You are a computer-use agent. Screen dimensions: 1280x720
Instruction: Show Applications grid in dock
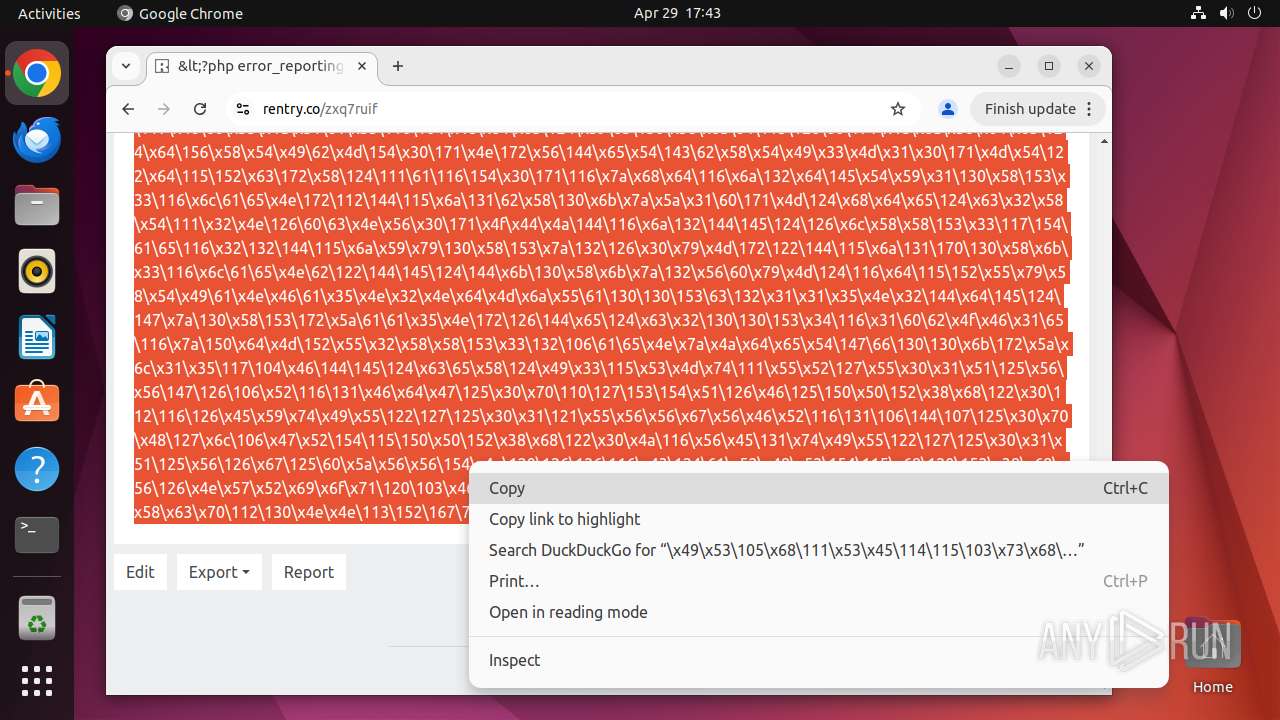pos(37,682)
